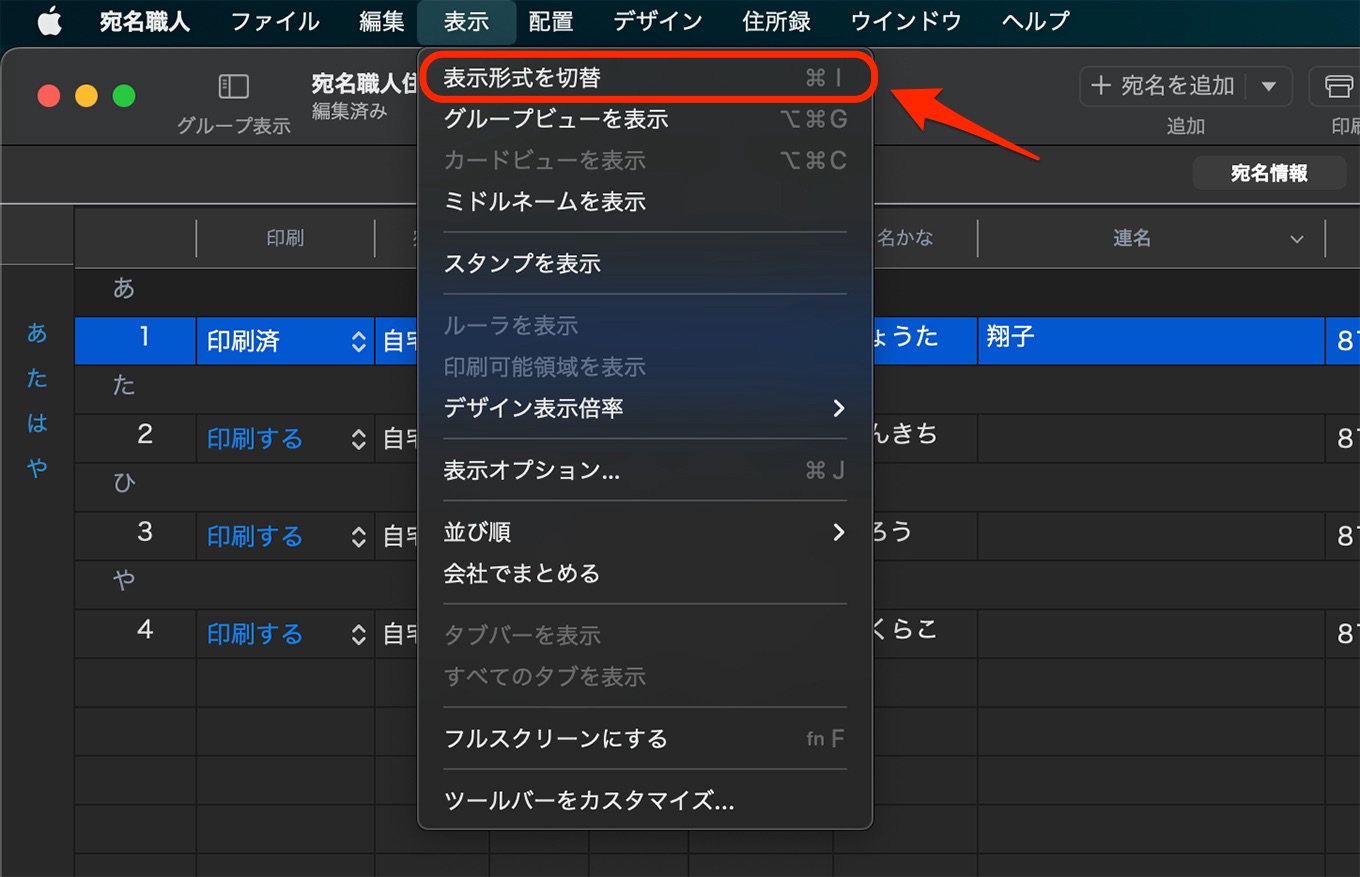Select ミドルネームを表示 menu item
Screen dimensions: 1360x877
tap(645, 201)
